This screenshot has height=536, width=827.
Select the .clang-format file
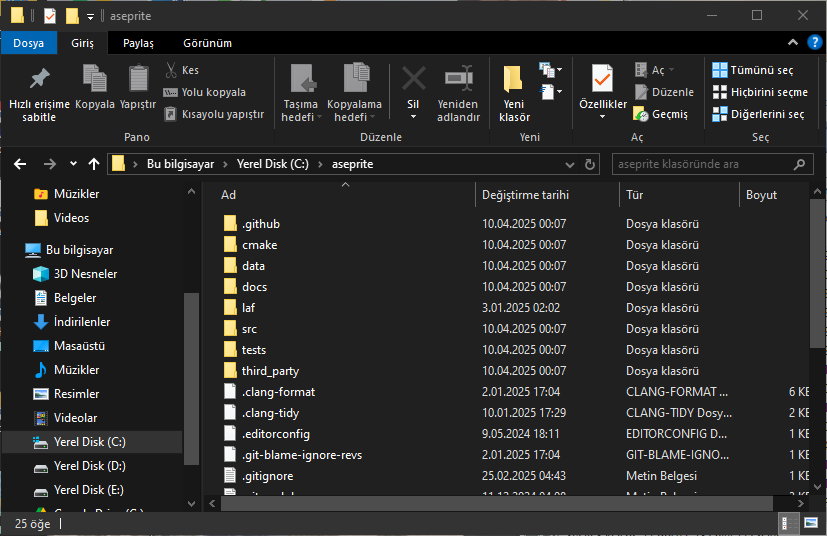[278, 392]
